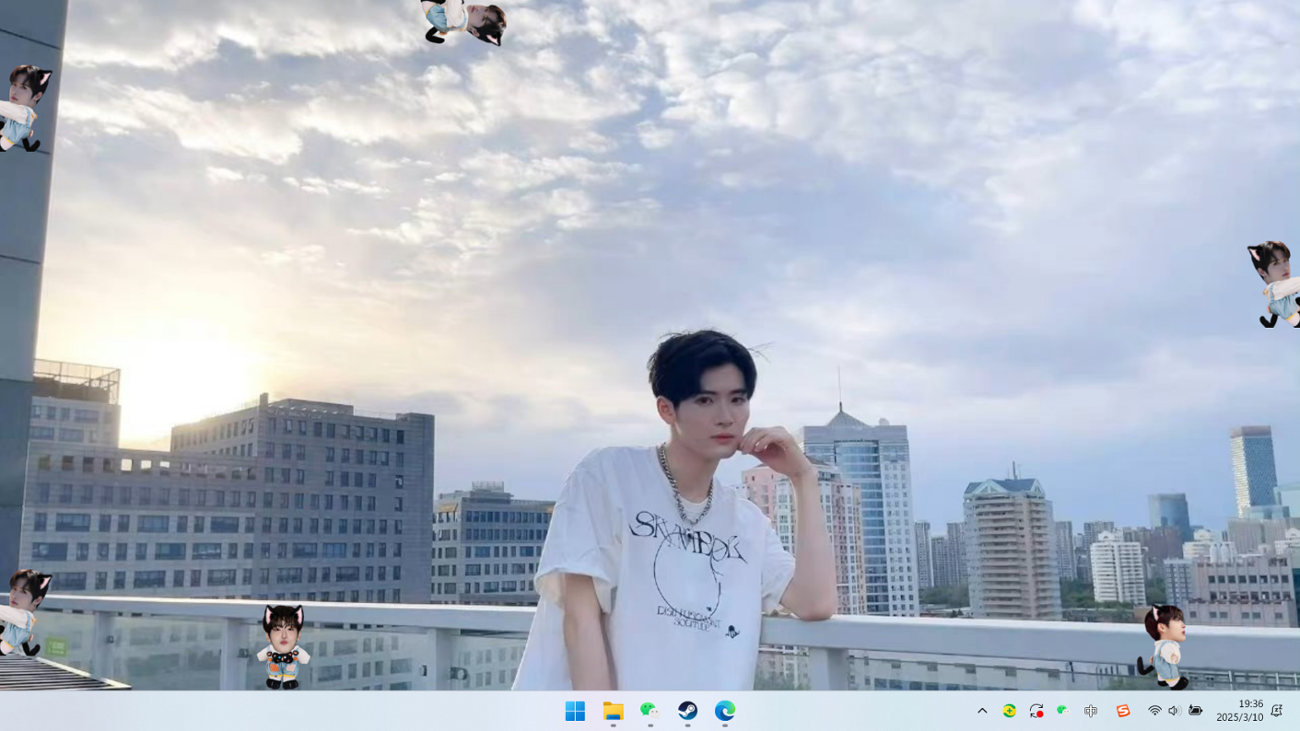Open the Windows Start menu
1300x731 pixels.
tap(575, 711)
